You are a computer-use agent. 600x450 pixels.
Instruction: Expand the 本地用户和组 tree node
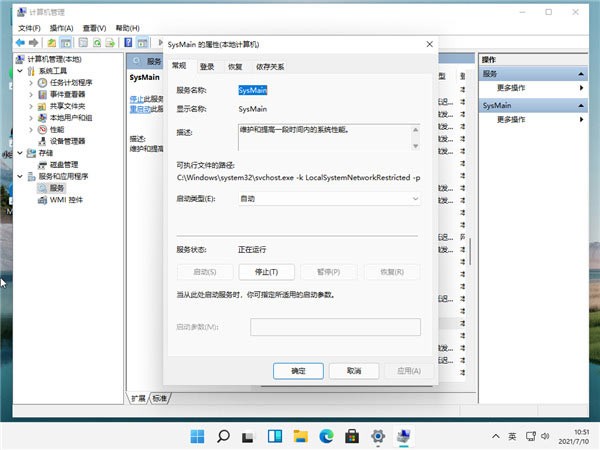pos(31,118)
